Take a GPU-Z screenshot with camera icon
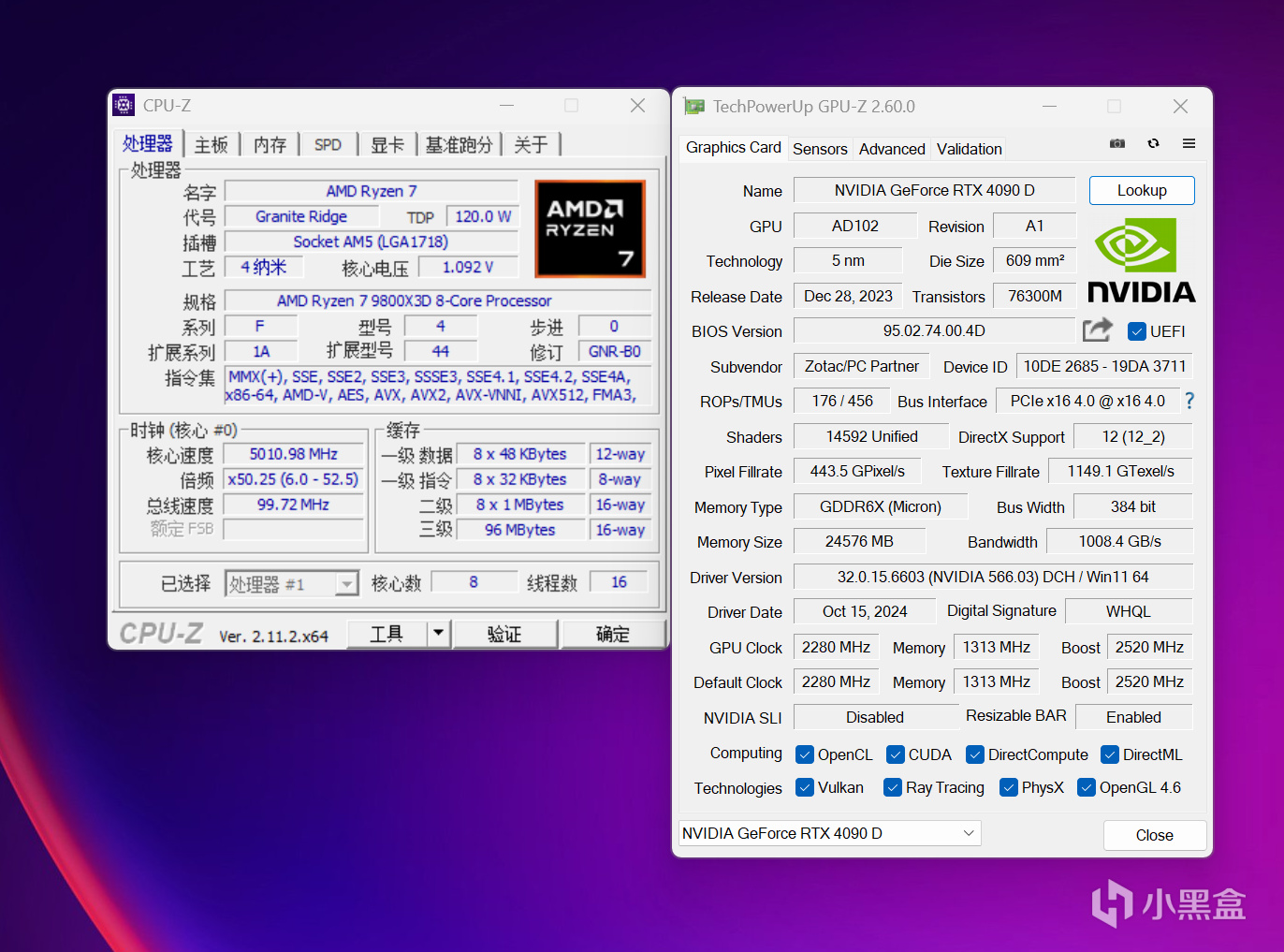The image size is (1284, 952). pos(1117,143)
